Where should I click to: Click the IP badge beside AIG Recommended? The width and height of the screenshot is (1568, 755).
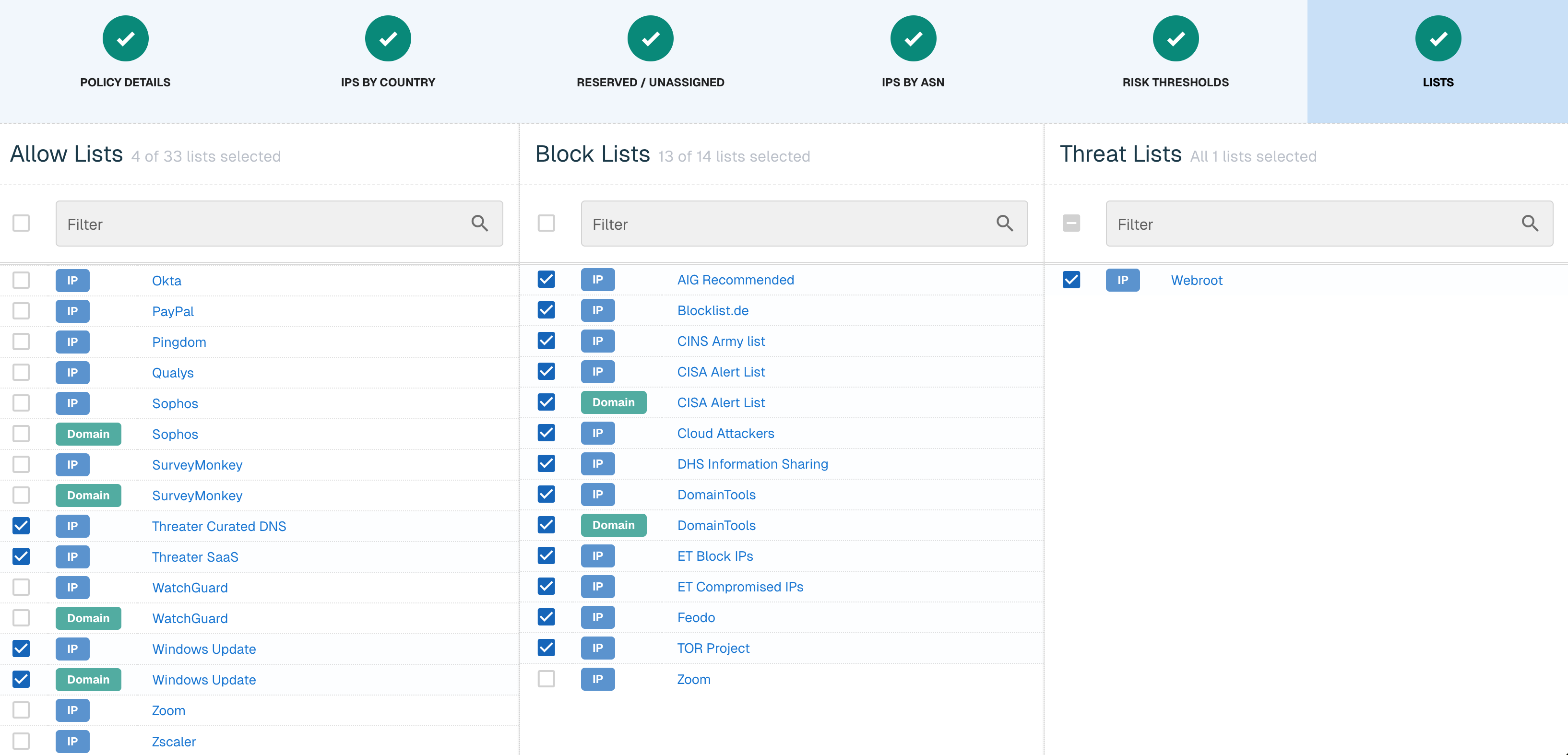click(598, 279)
